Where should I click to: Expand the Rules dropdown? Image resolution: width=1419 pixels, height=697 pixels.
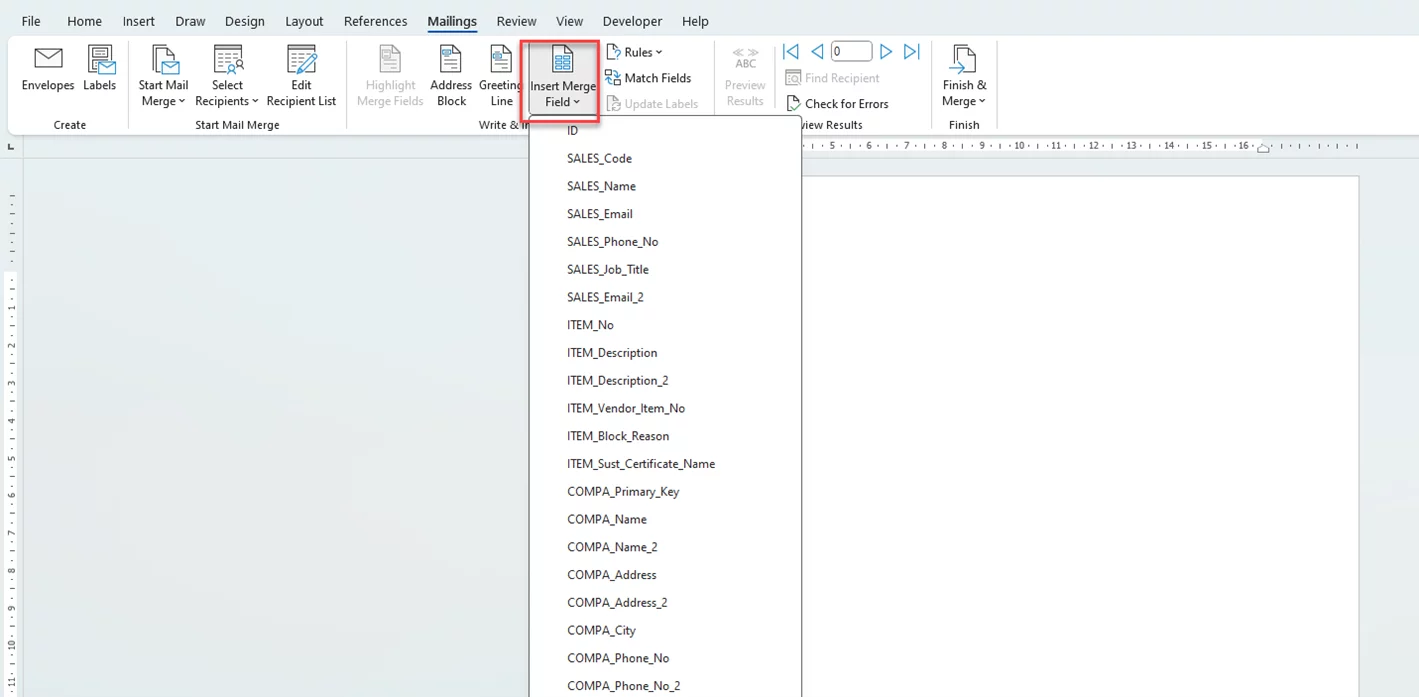[635, 52]
